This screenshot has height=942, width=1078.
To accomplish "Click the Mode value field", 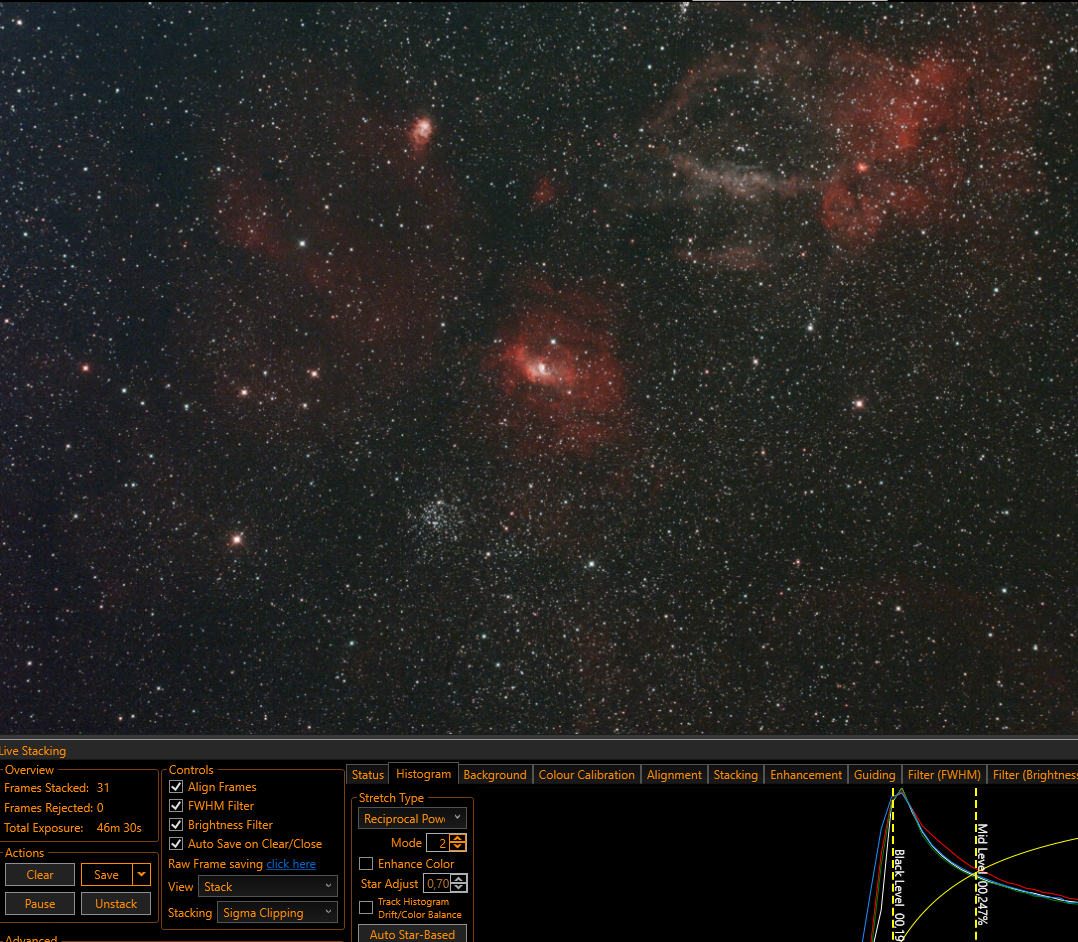I will point(439,842).
